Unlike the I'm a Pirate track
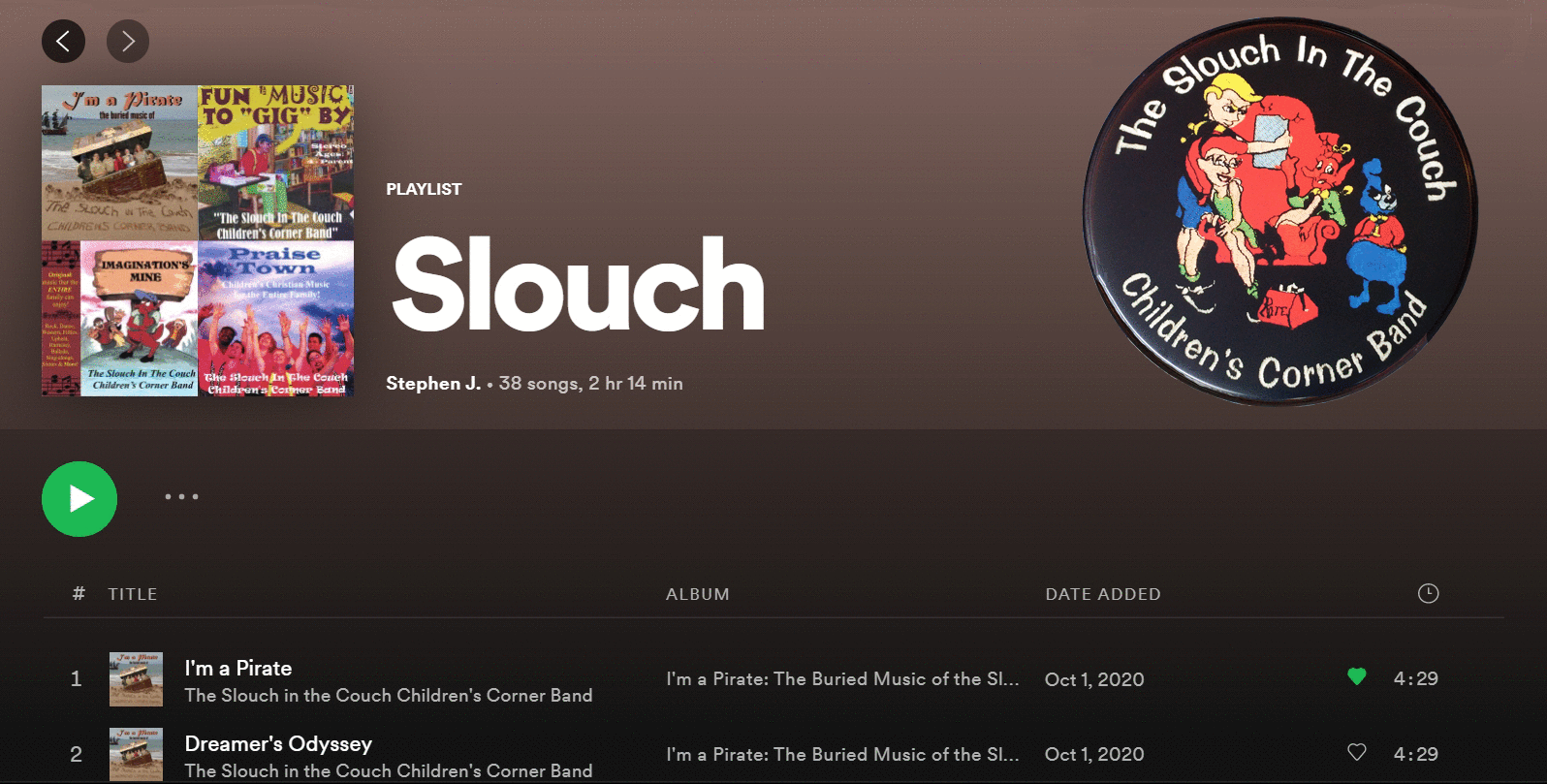1547x784 pixels. tap(1357, 676)
